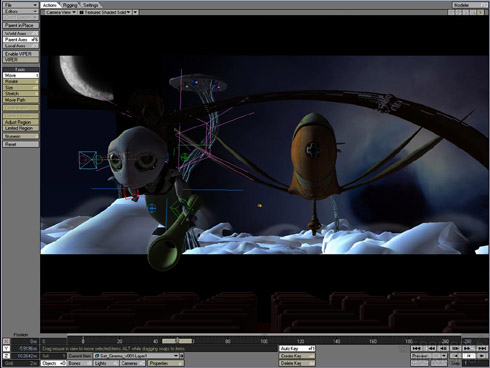Open the Current Item dropdown list

tap(138, 356)
